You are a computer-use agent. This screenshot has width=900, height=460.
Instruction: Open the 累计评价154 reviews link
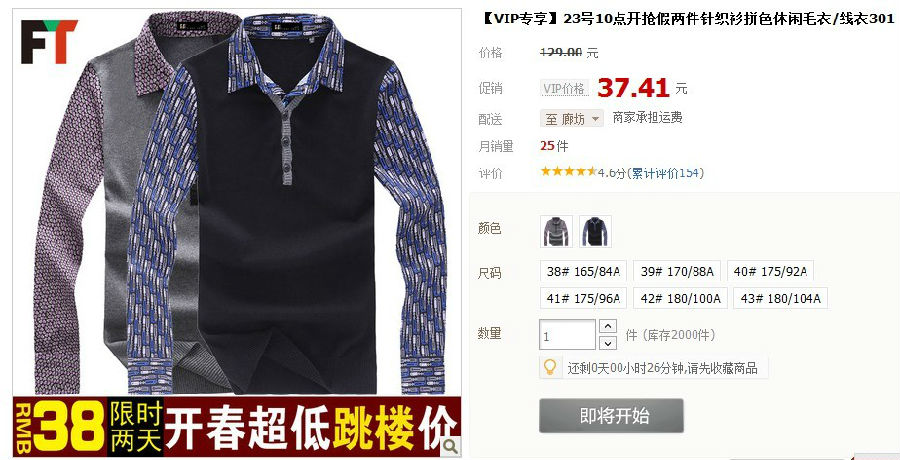coord(666,173)
